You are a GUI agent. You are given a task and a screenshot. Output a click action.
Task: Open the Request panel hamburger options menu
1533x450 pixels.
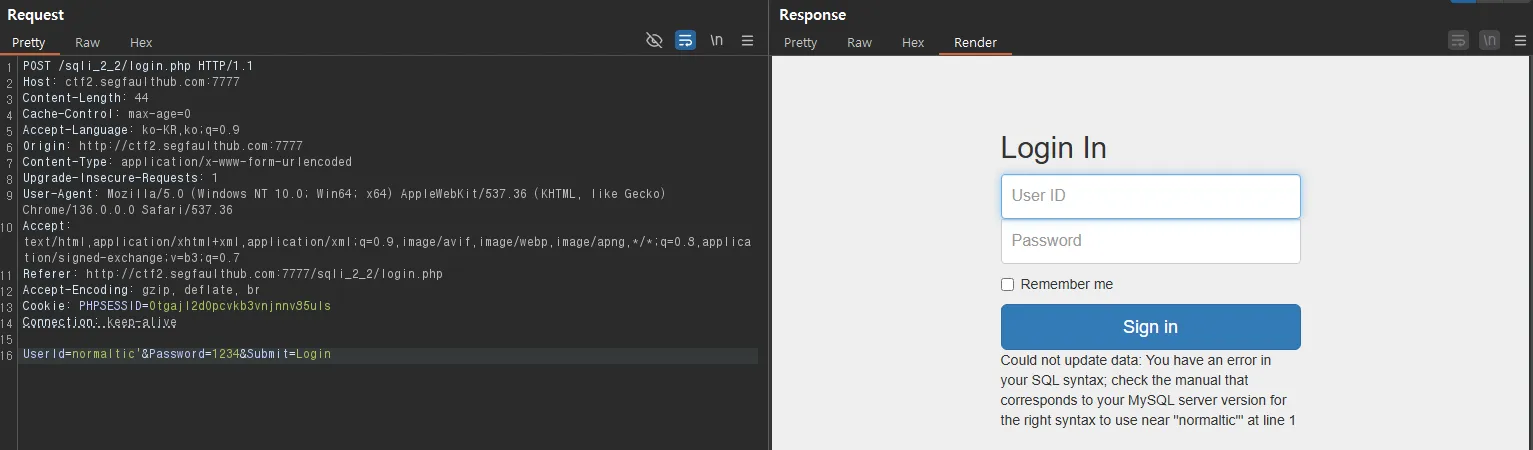point(747,41)
